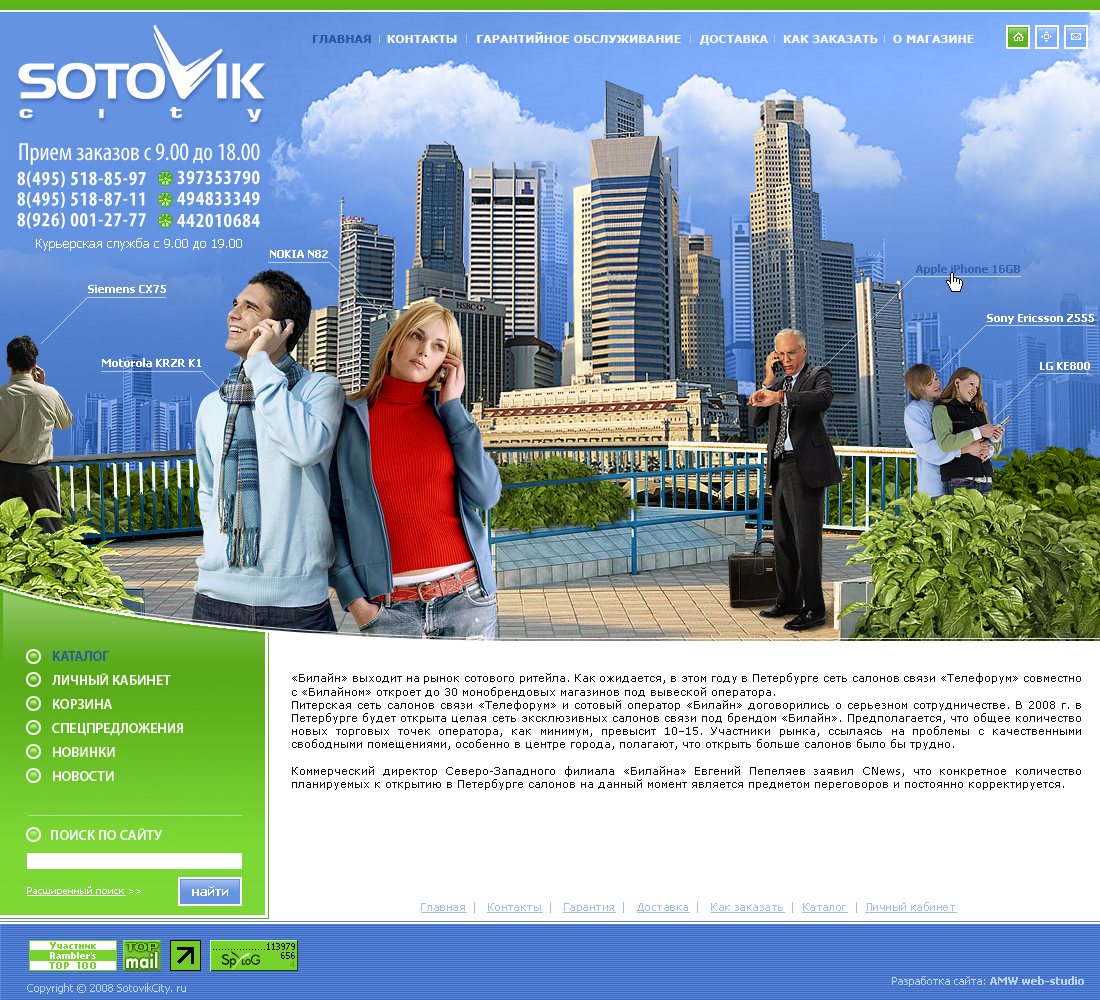Open Rasshirennyi poisk advanced search link

pyautogui.click(x=75, y=890)
